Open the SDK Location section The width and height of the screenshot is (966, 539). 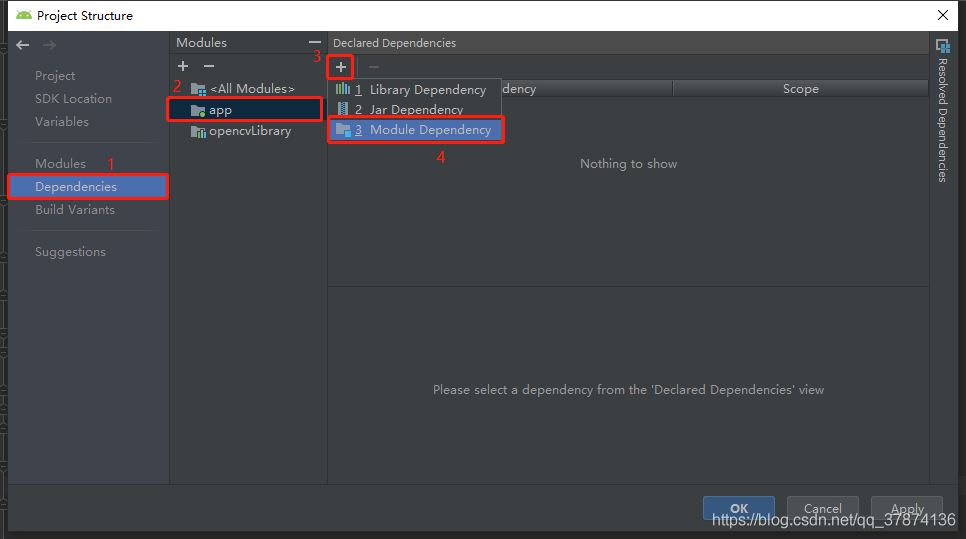73,99
